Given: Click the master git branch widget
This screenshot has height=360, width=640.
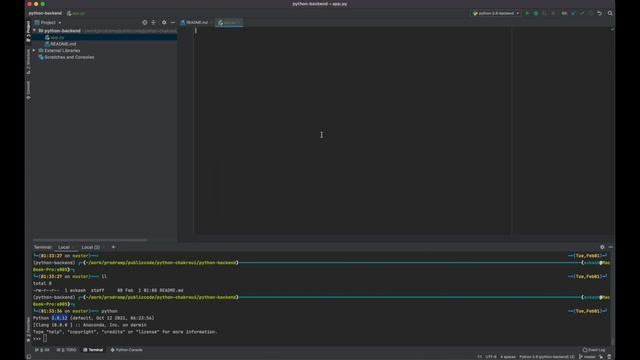Looking at the screenshot, I should (x=587, y=357).
